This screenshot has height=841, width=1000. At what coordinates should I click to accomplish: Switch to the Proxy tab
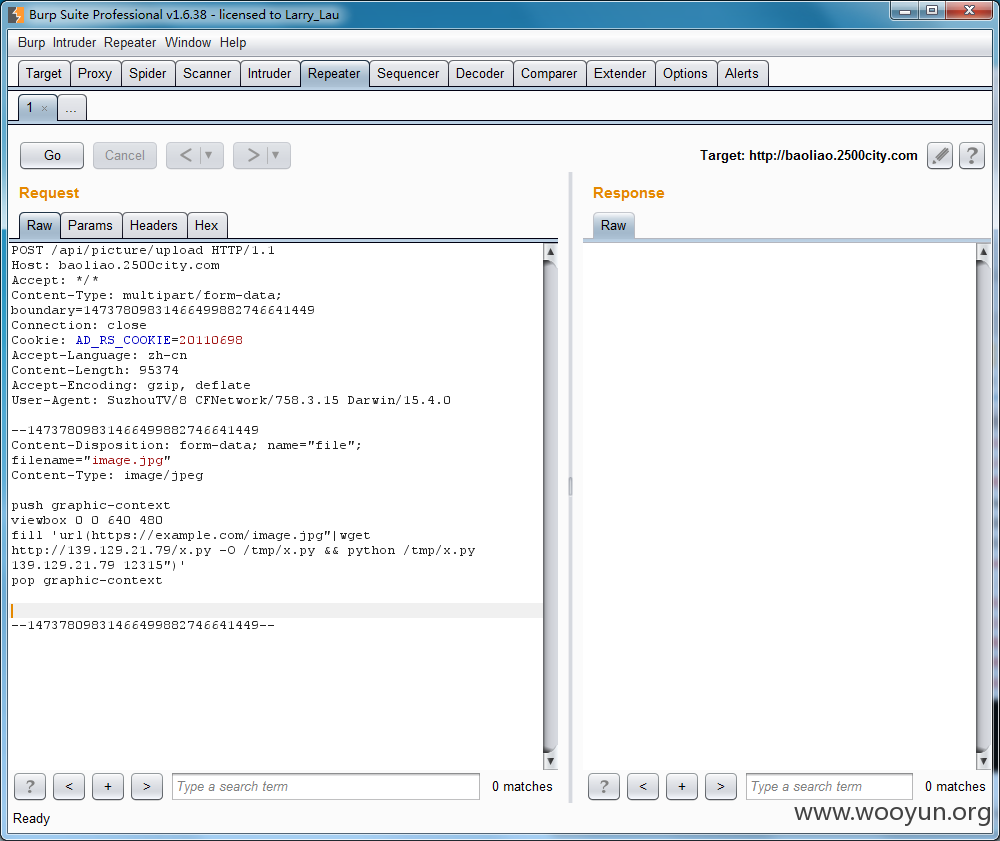point(95,74)
